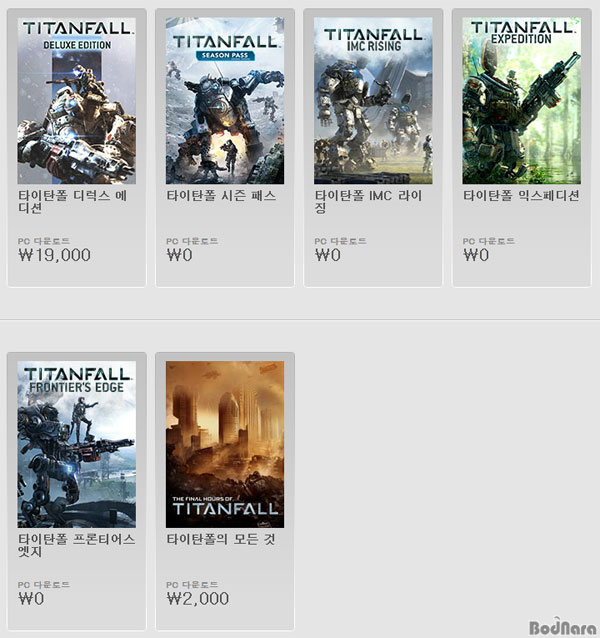Click the BodNara watermark logo
The image size is (600, 638).
[563, 627]
